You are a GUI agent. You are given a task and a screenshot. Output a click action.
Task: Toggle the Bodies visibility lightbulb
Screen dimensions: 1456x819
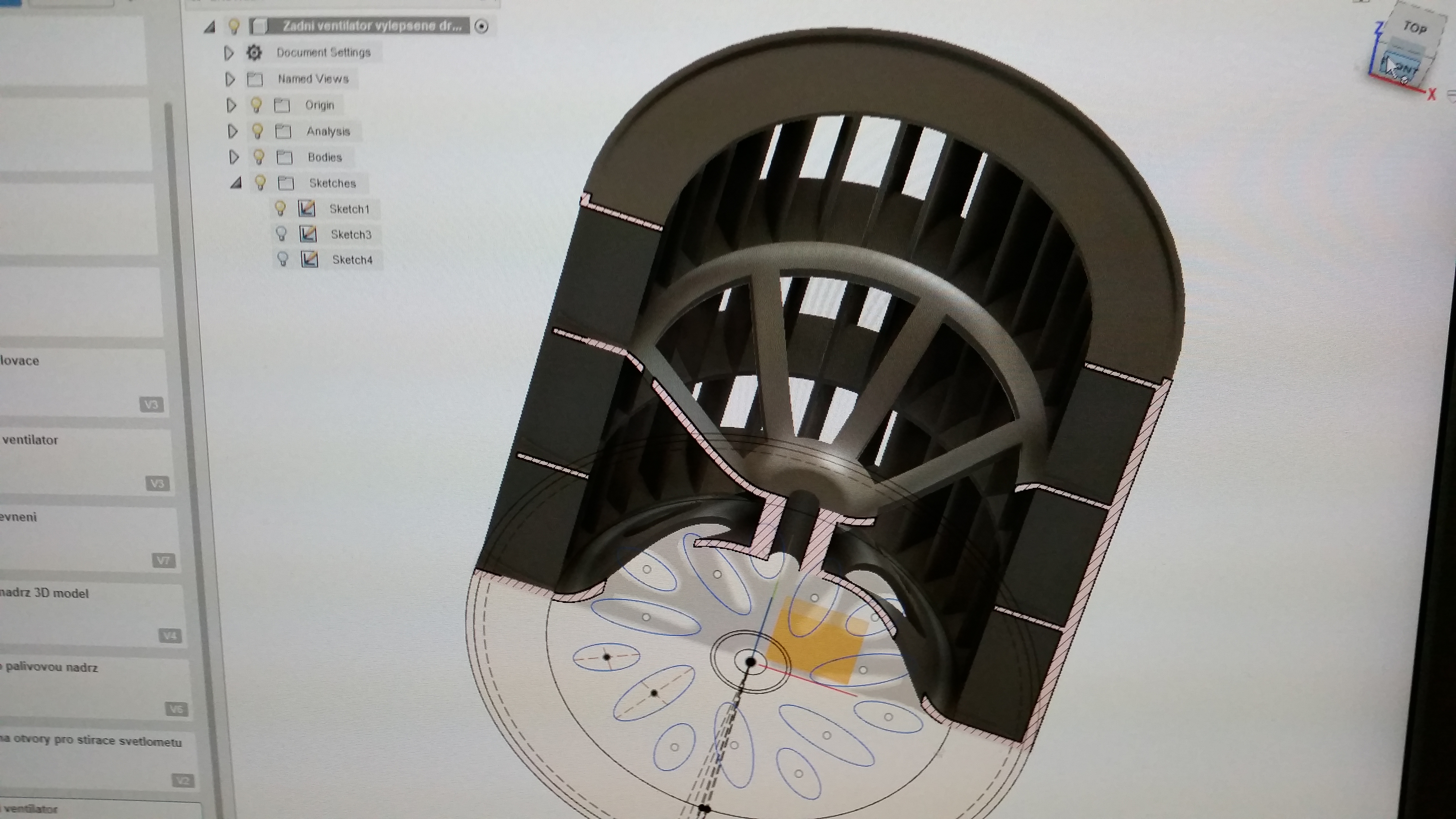click(259, 157)
